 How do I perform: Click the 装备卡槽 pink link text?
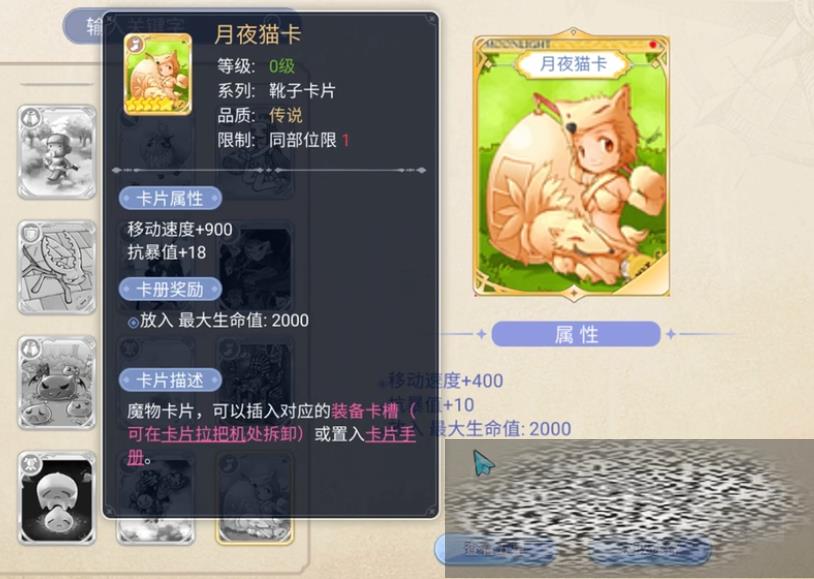364,411
